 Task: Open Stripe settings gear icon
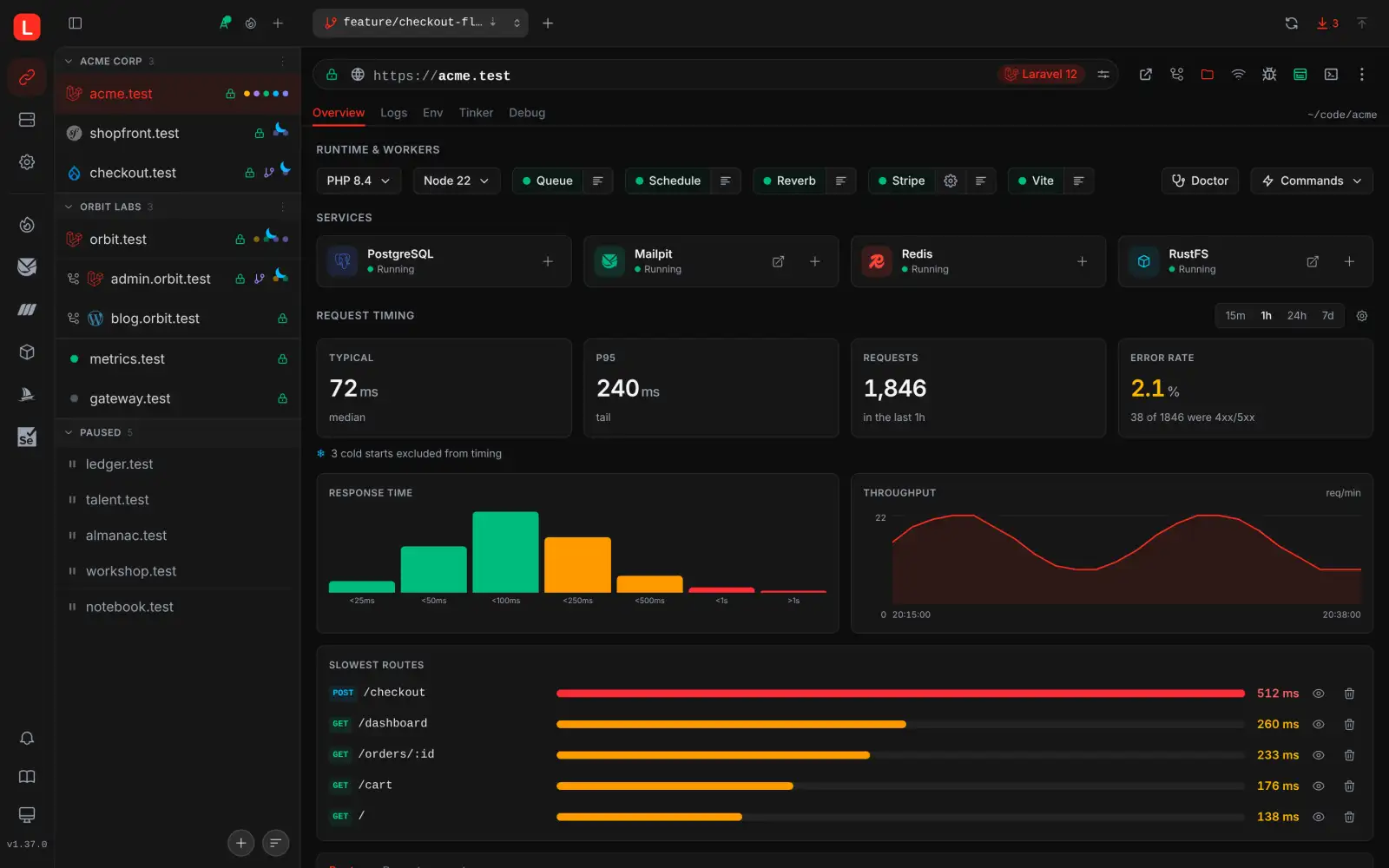(951, 181)
